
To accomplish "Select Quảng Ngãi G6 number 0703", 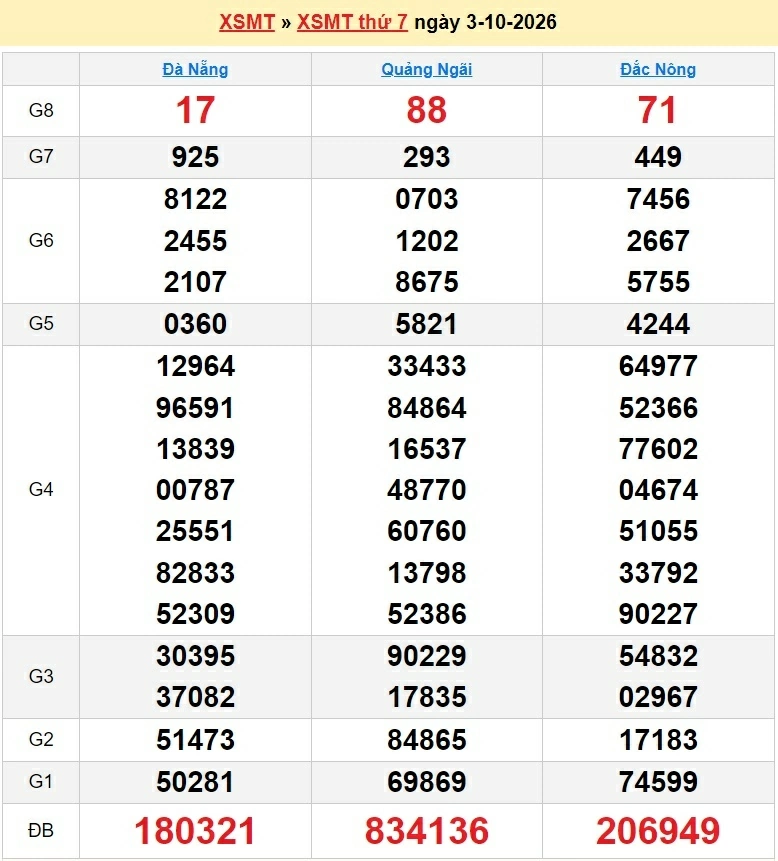I will click(427, 199).
